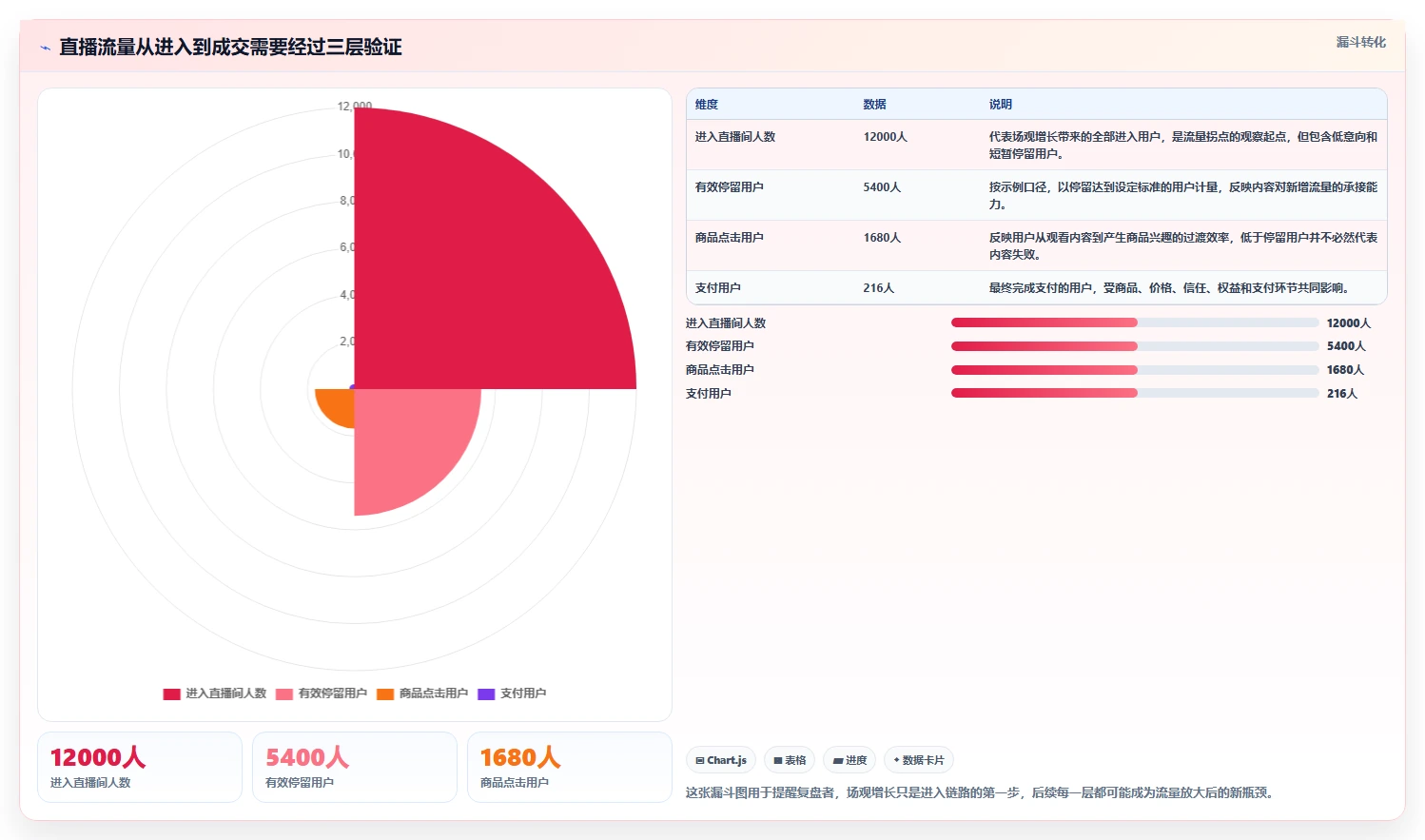Click the 216人 table cell
Image resolution: width=1425 pixels, height=840 pixels.
[x=879, y=288]
